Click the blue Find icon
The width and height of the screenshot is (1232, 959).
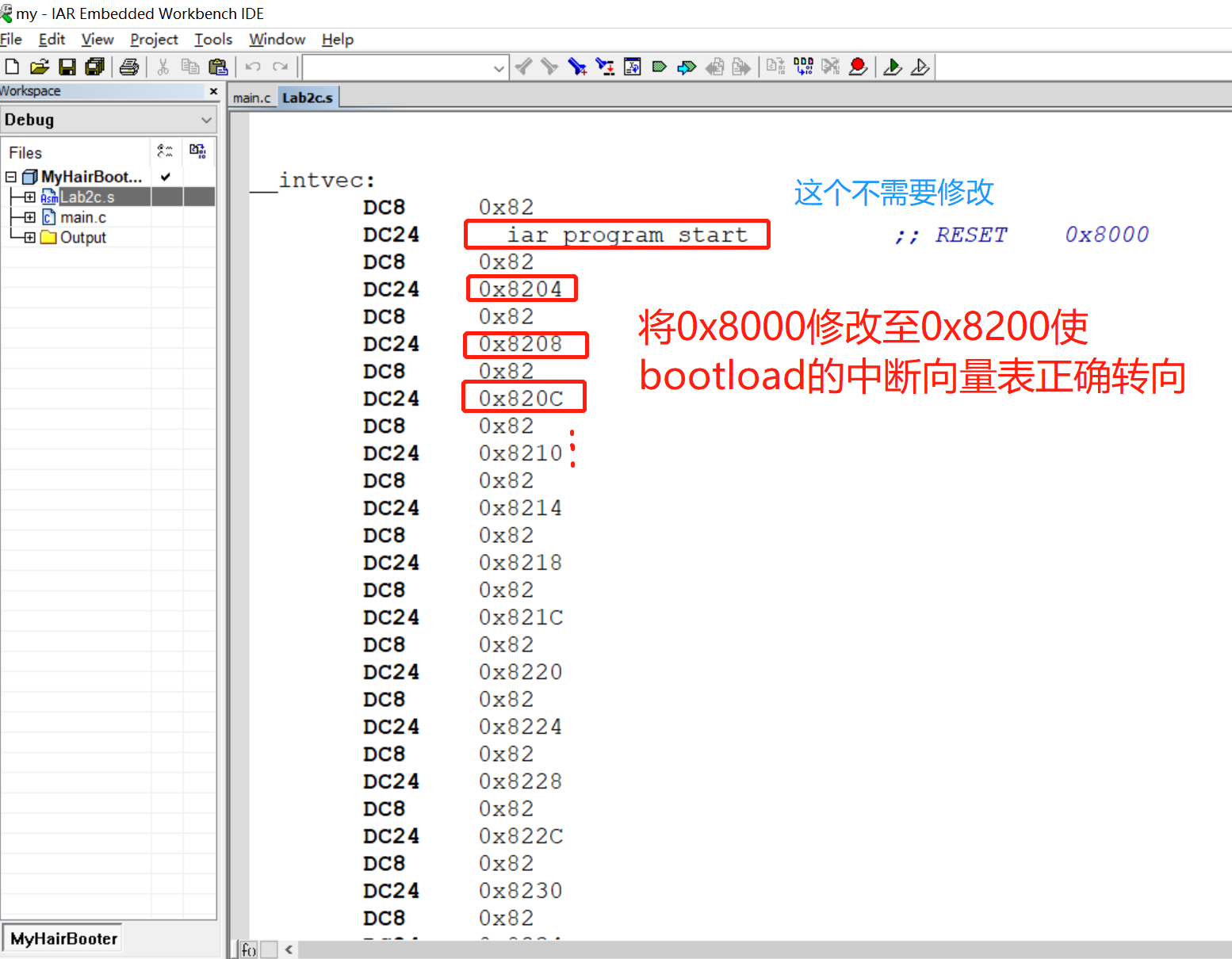pyautogui.click(x=577, y=67)
